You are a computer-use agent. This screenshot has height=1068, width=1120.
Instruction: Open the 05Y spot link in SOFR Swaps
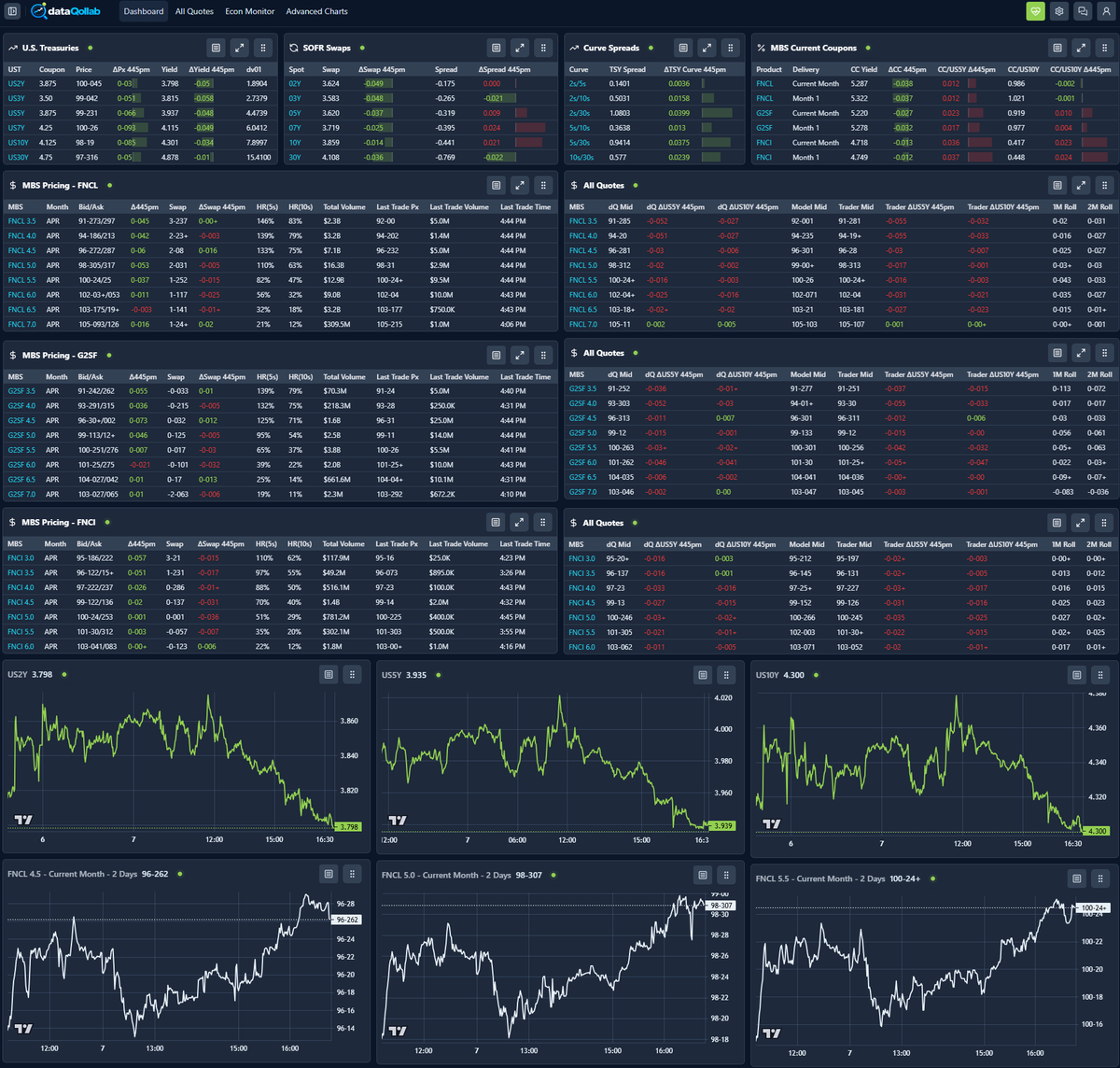pyautogui.click(x=295, y=113)
